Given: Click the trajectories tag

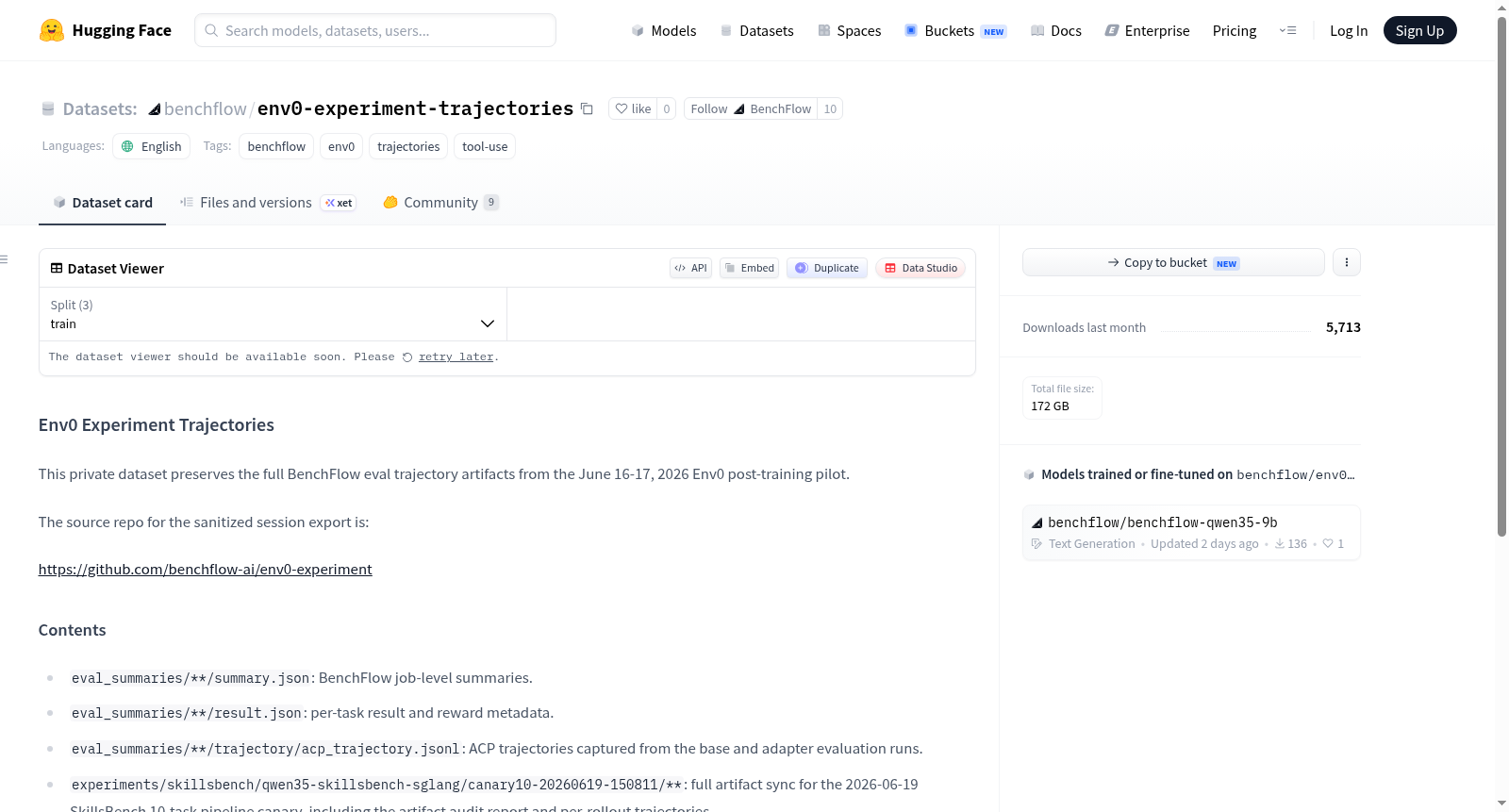Looking at the screenshot, I should click(408, 146).
